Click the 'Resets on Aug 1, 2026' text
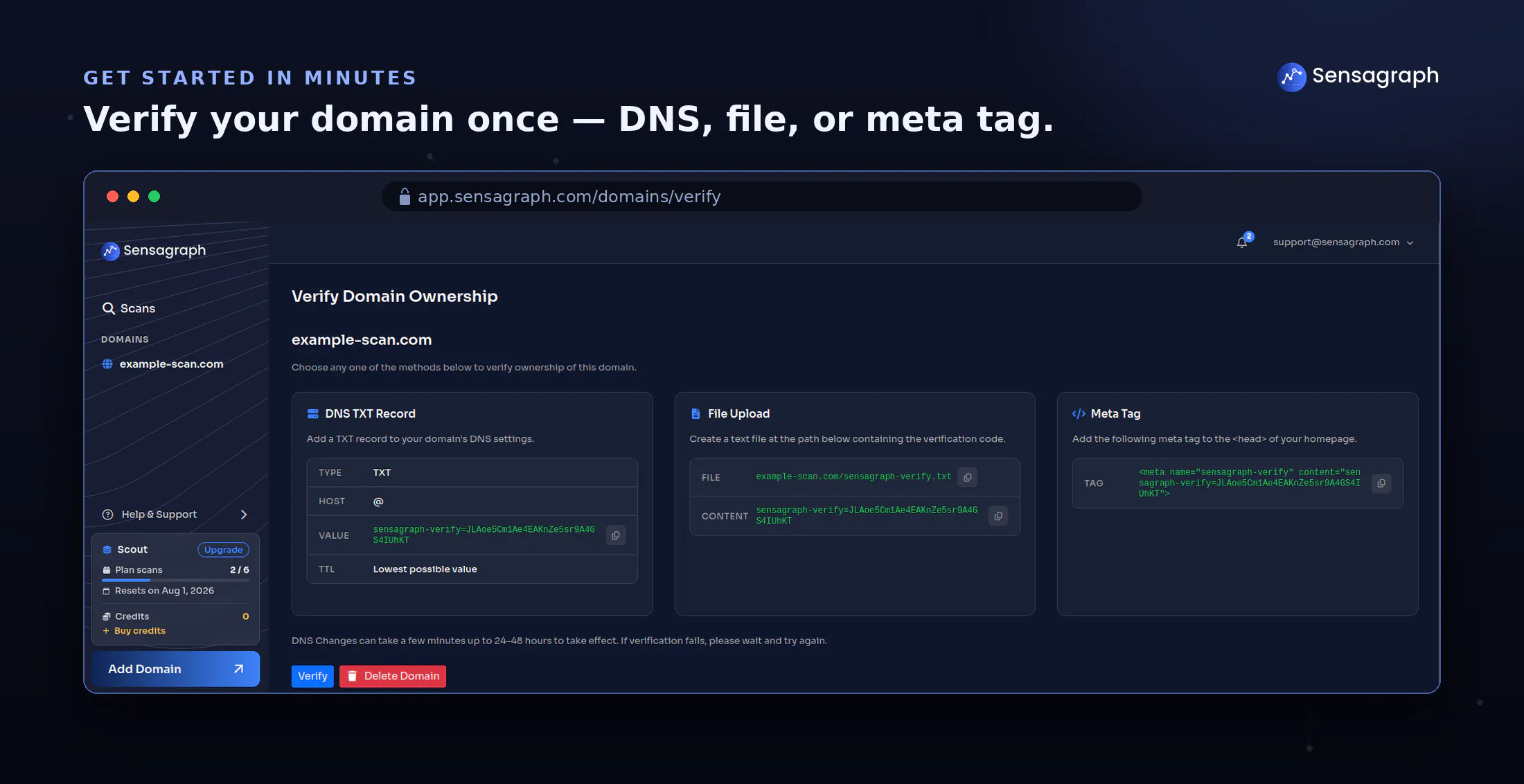 pos(164,591)
